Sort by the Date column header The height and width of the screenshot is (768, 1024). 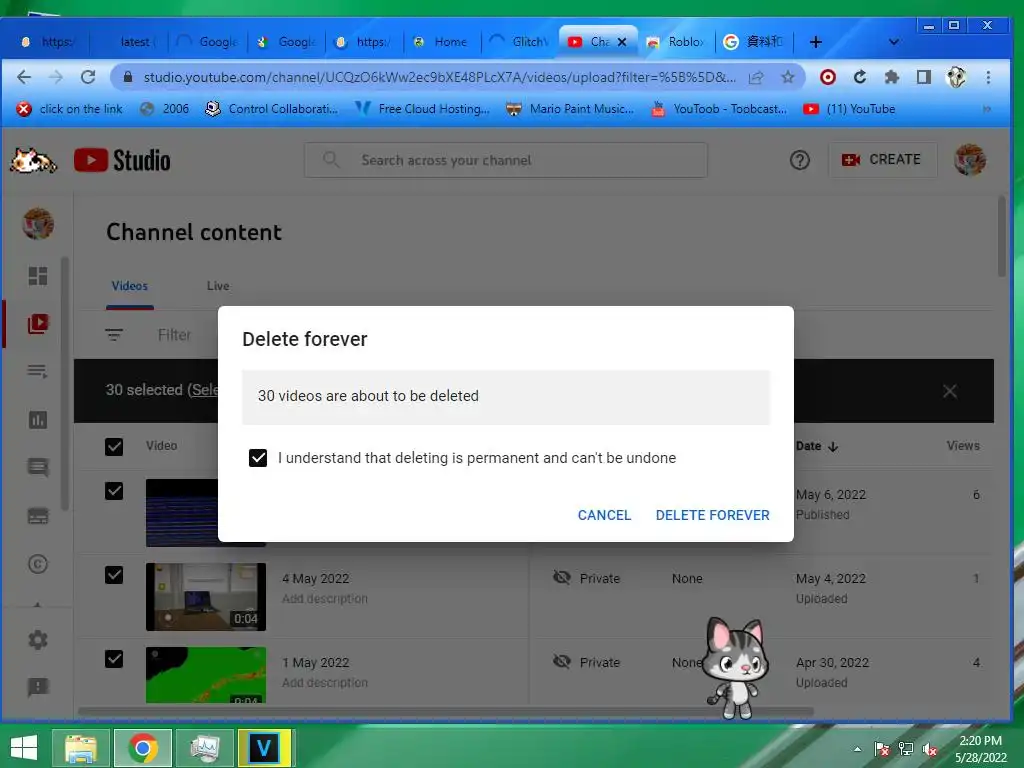tap(816, 446)
